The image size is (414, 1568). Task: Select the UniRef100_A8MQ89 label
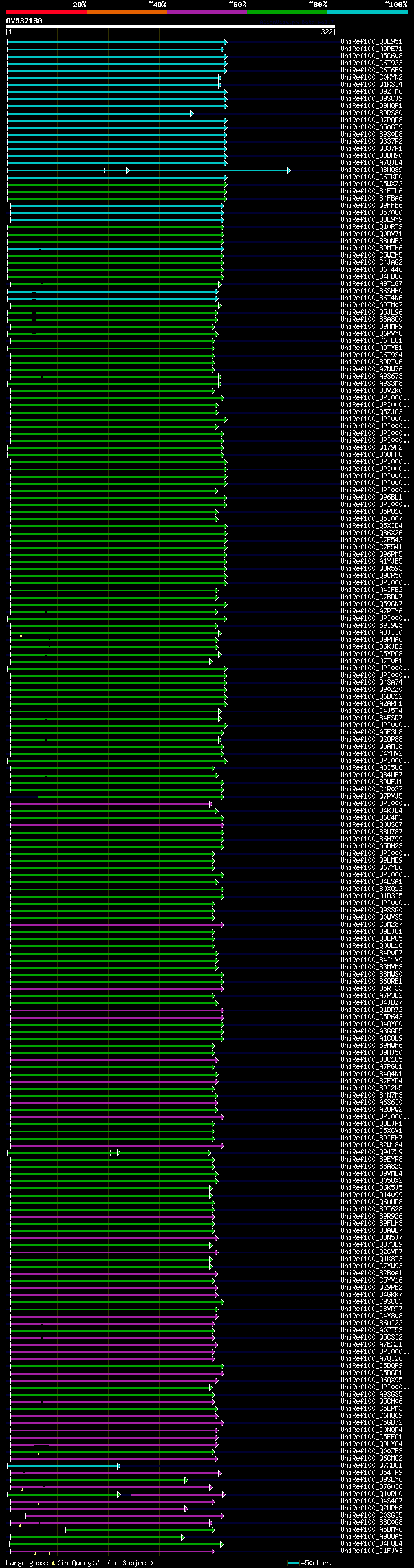tap(371, 170)
